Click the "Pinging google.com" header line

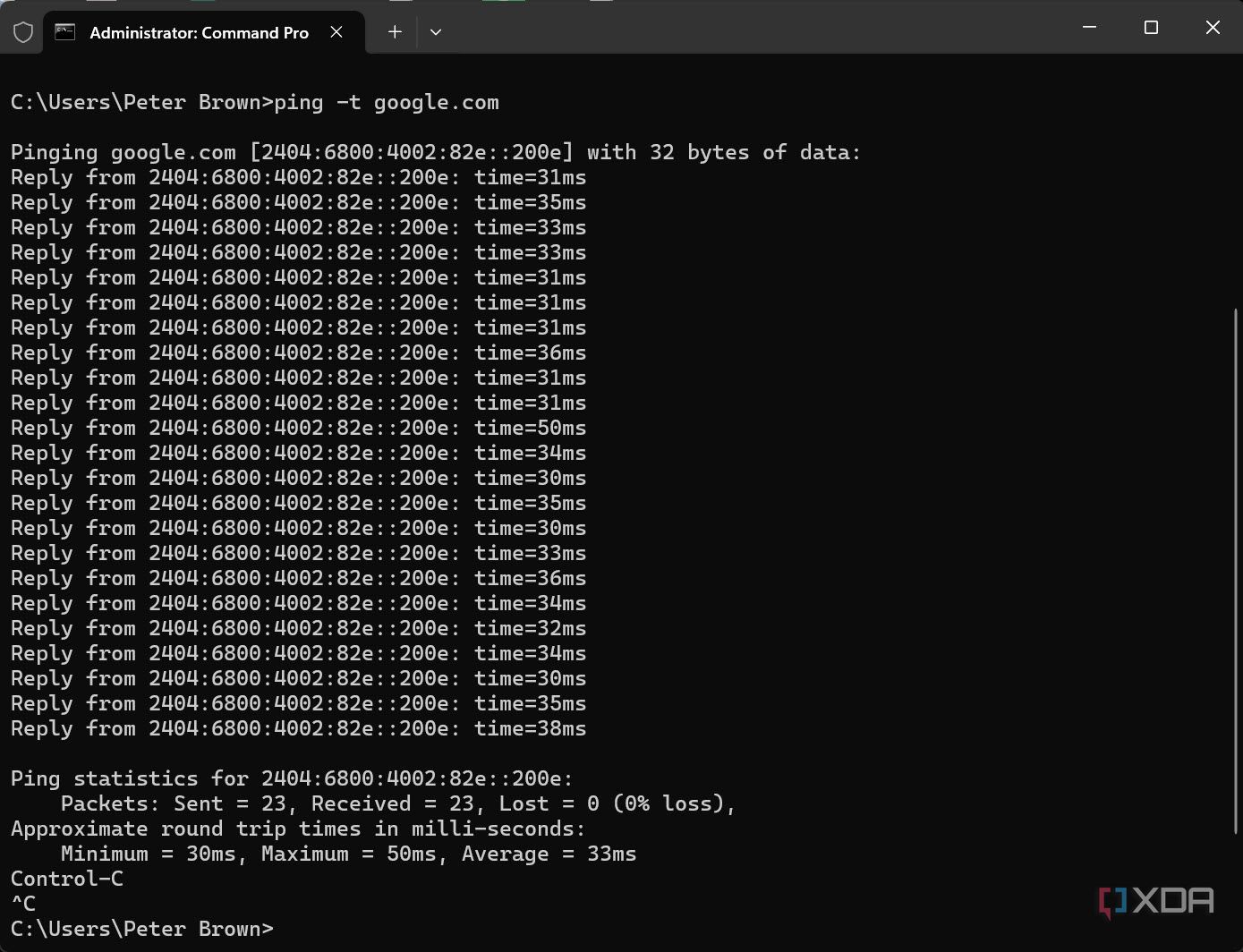tap(436, 152)
